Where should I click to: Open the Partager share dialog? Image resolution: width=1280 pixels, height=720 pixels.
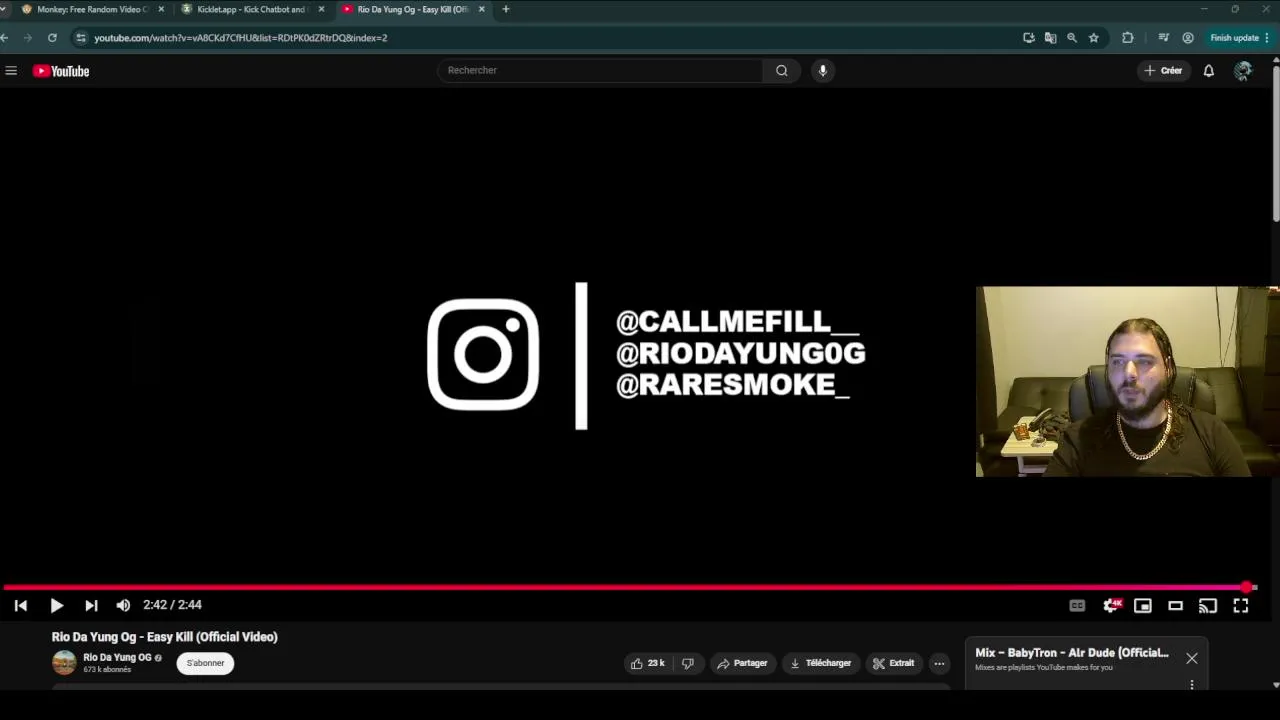click(x=742, y=663)
